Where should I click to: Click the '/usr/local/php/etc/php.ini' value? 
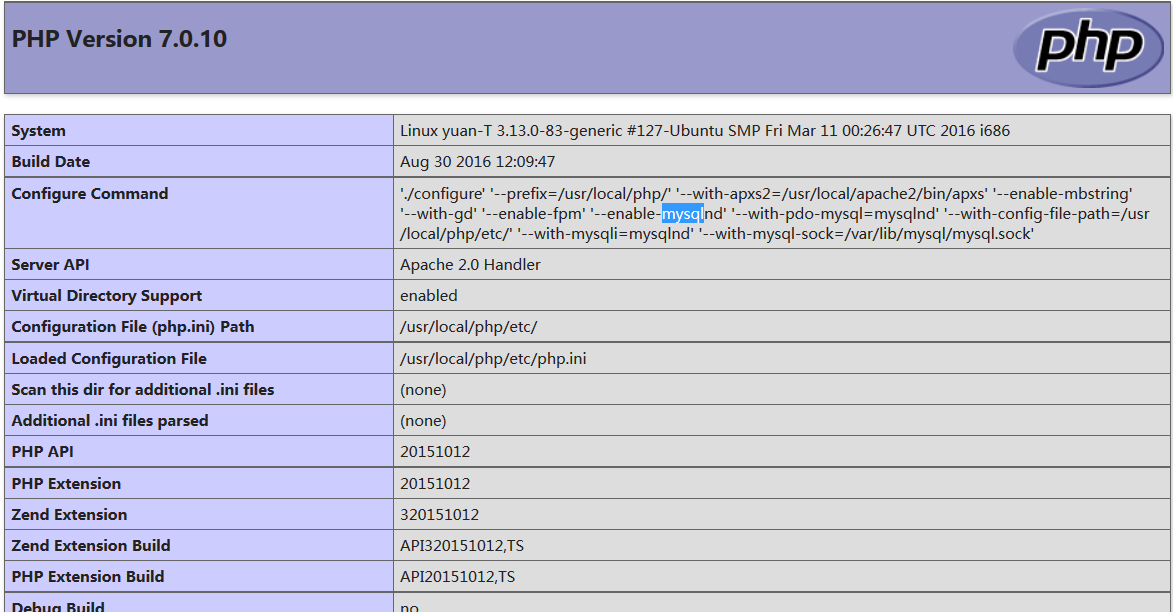pos(493,358)
